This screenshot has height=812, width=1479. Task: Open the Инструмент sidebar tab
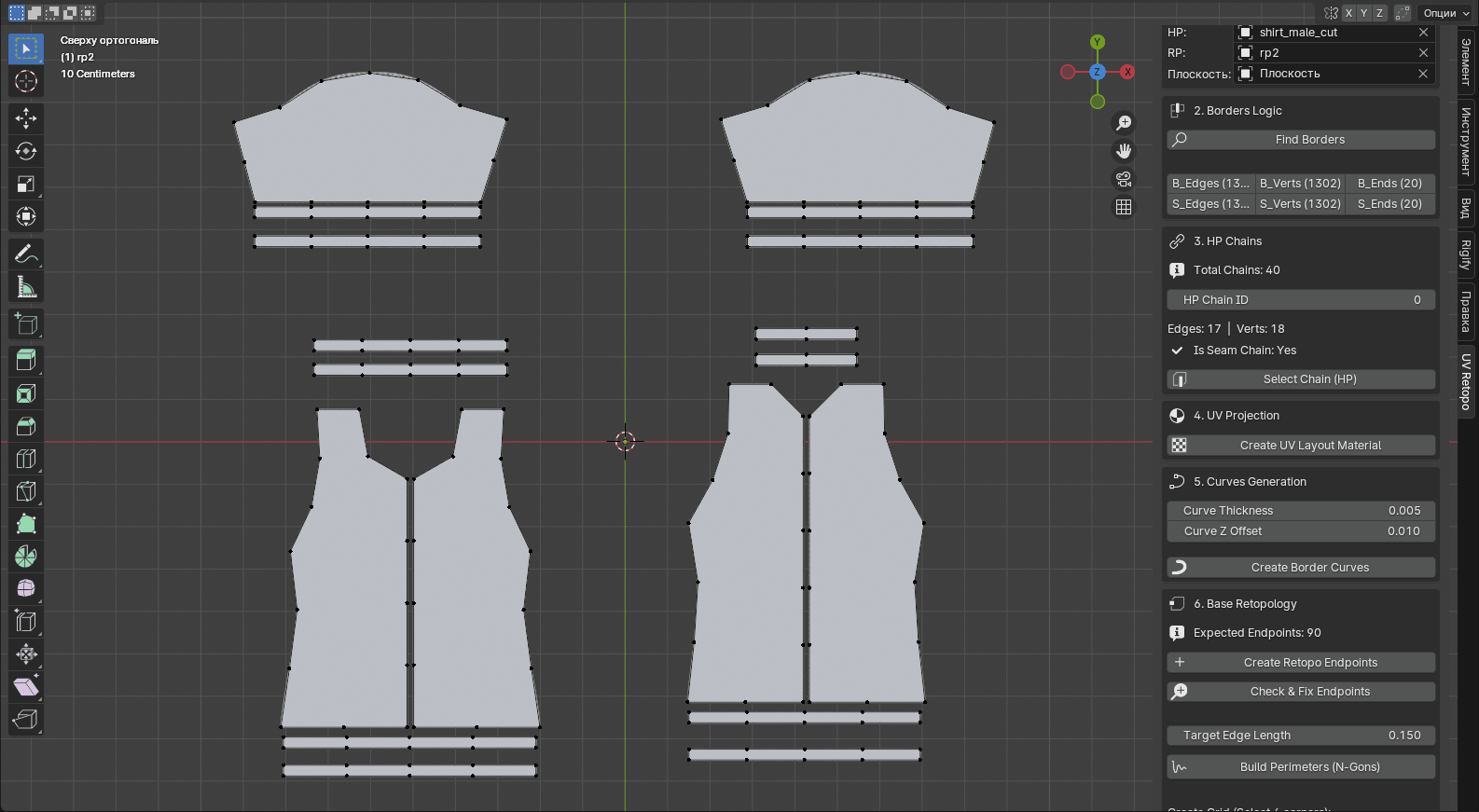point(1466,141)
